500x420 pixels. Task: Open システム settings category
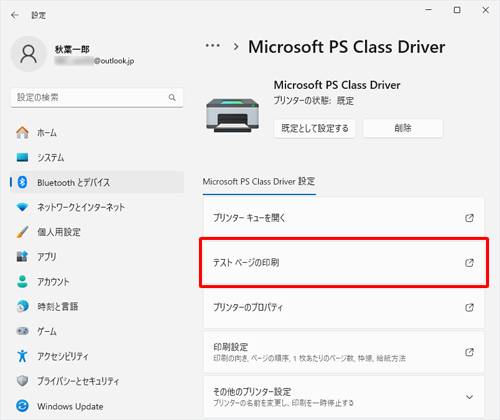[97, 157]
